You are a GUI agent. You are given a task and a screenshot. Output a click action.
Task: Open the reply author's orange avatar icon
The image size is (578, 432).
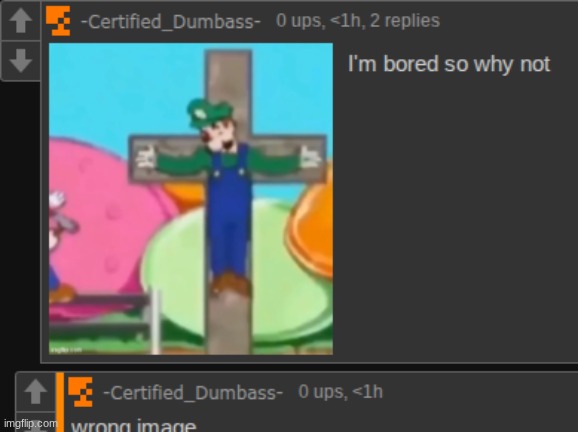pos(80,392)
